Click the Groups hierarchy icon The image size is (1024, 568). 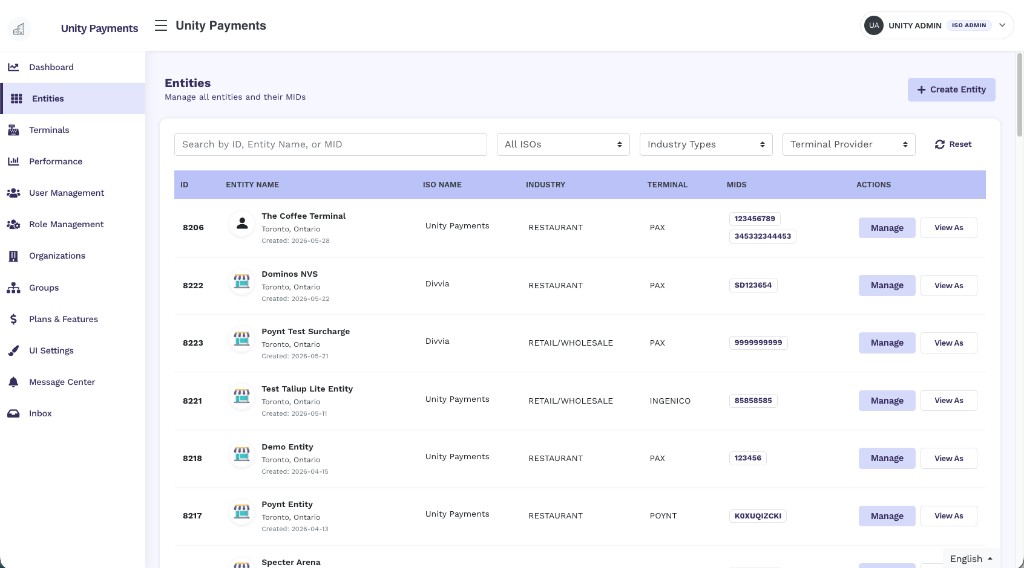tap(13, 287)
